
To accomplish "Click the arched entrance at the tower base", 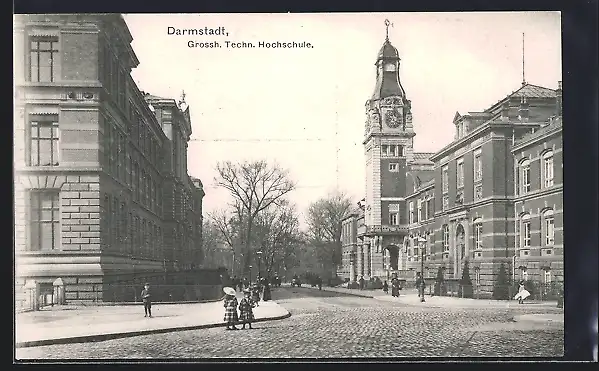I will (393, 258).
